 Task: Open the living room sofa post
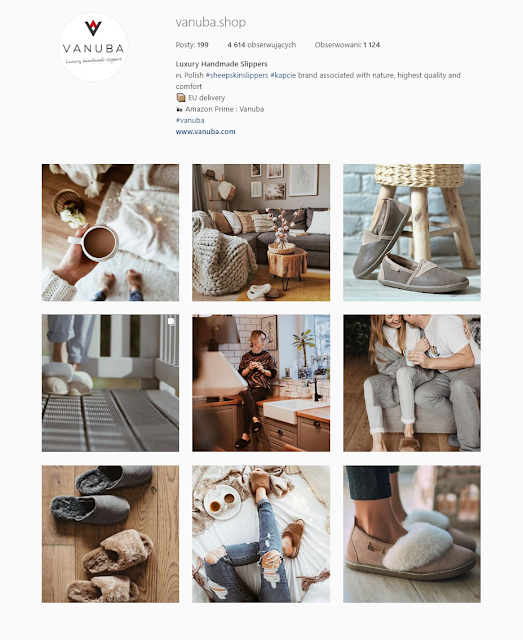coord(261,233)
